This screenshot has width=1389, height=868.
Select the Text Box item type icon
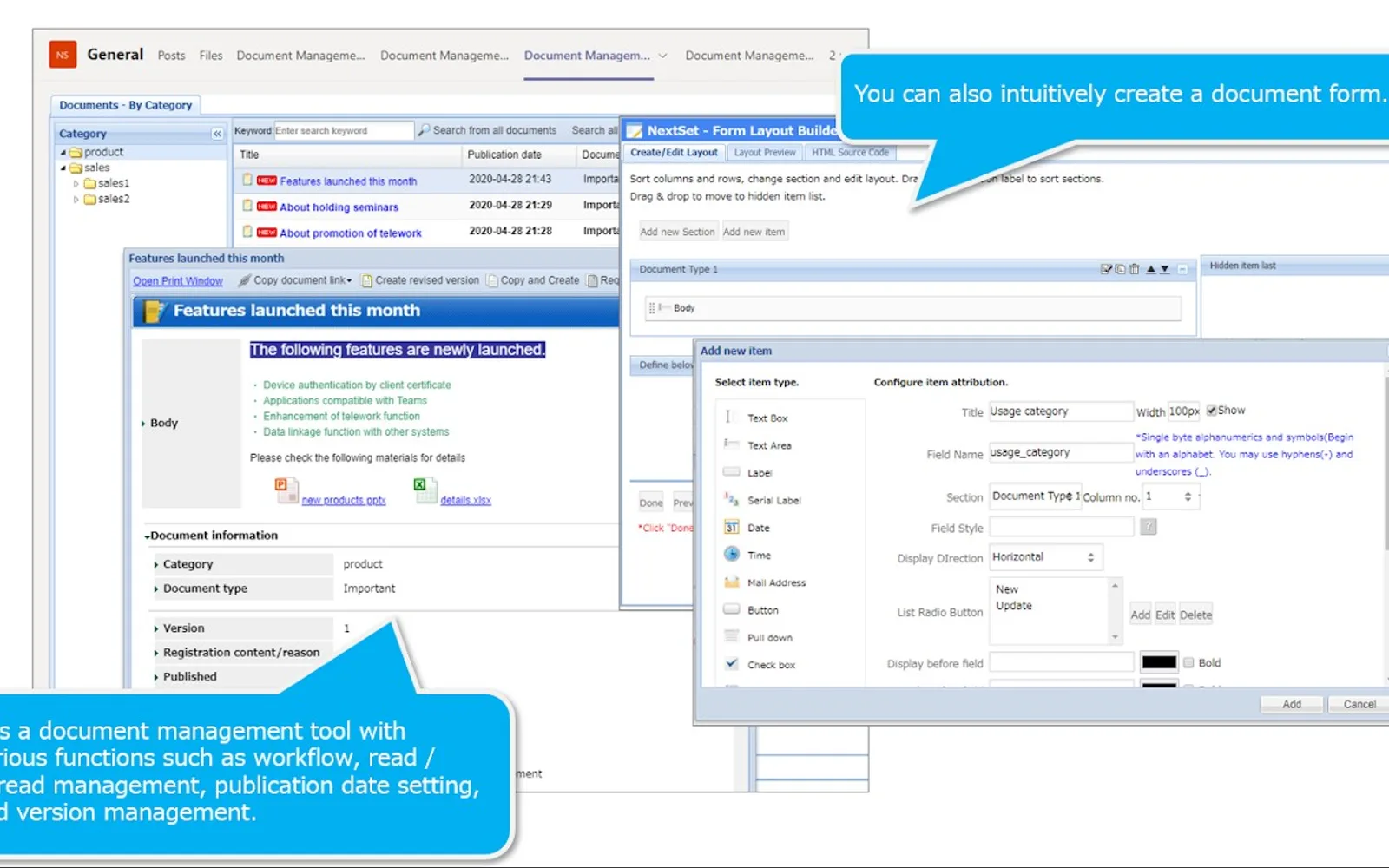pyautogui.click(x=730, y=418)
